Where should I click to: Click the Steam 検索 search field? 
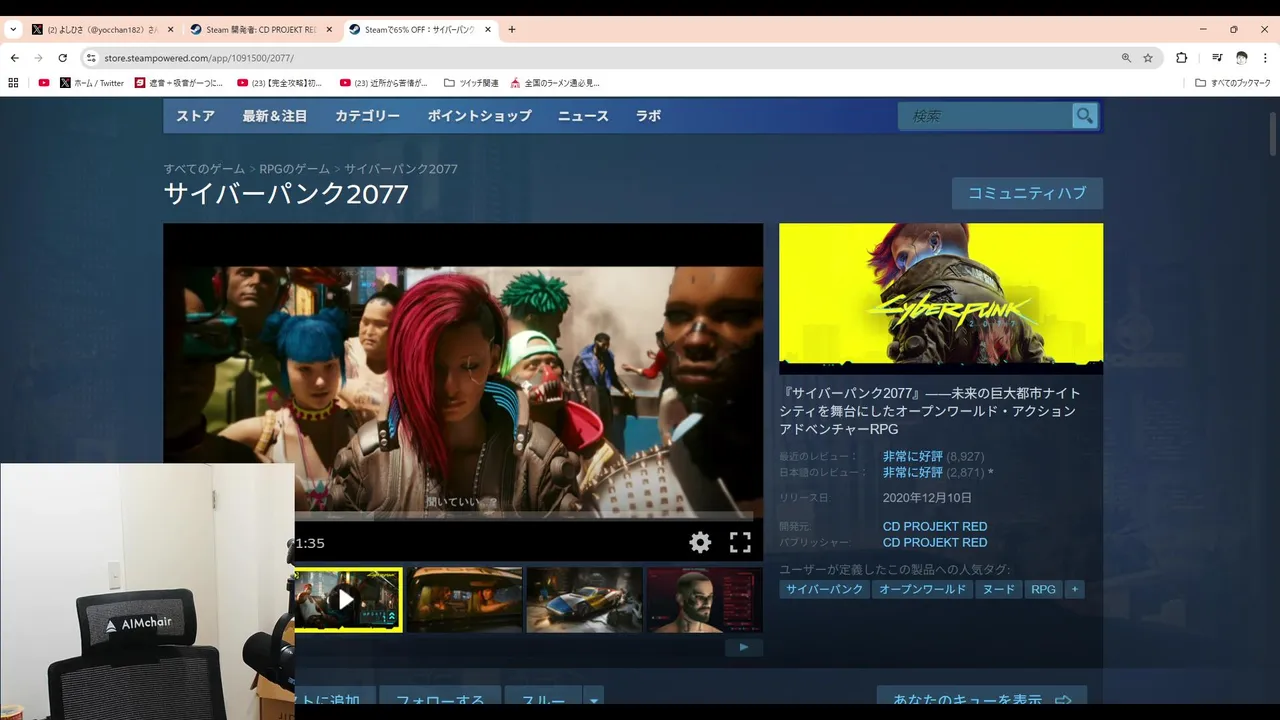(x=984, y=116)
